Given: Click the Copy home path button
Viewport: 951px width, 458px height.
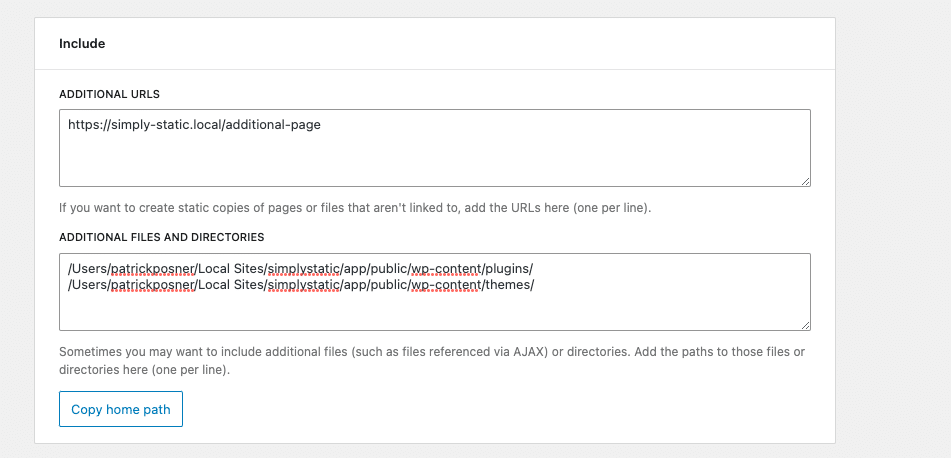Looking at the screenshot, I should tap(121, 409).
